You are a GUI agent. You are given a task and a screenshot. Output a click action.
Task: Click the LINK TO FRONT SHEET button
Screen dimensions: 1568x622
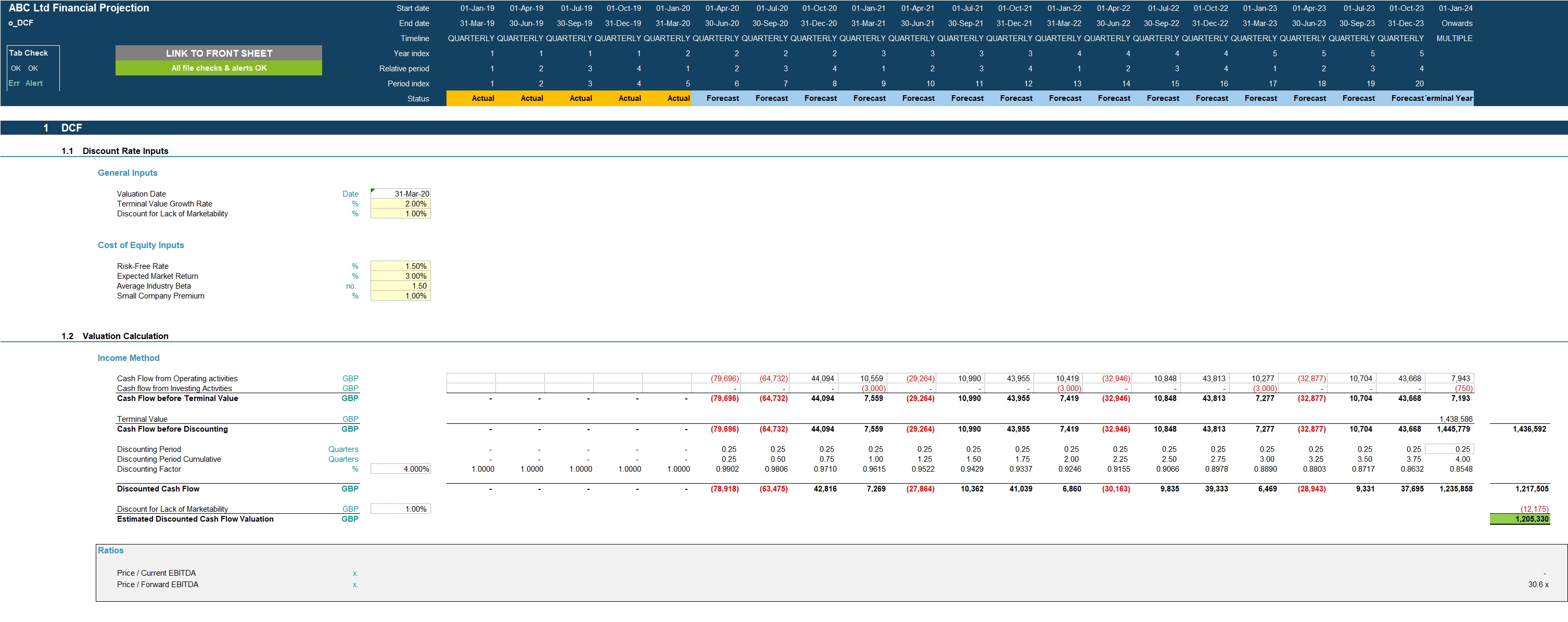219,53
